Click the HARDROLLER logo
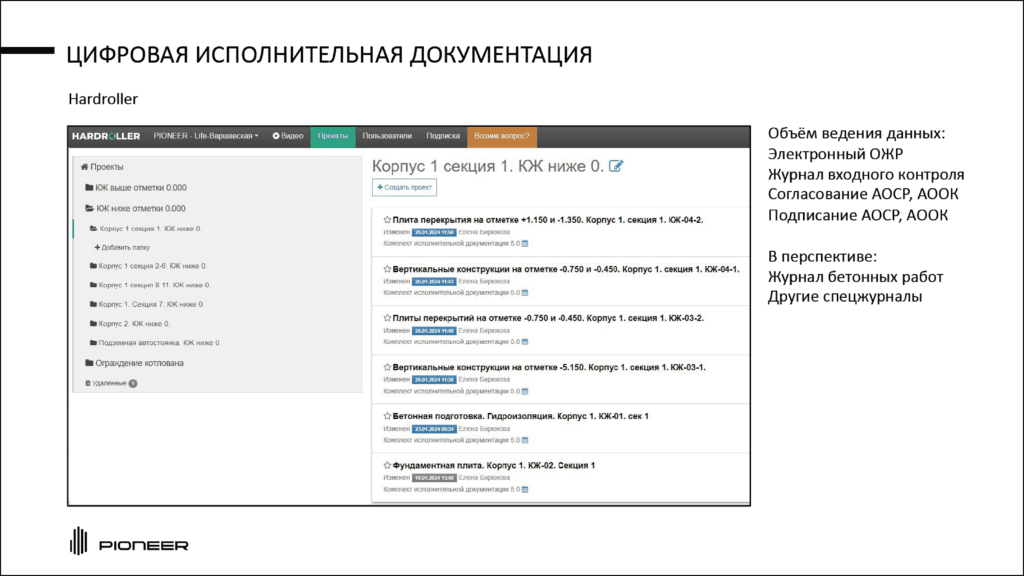The width and height of the screenshot is (1024, 576). tap(106, 135)
